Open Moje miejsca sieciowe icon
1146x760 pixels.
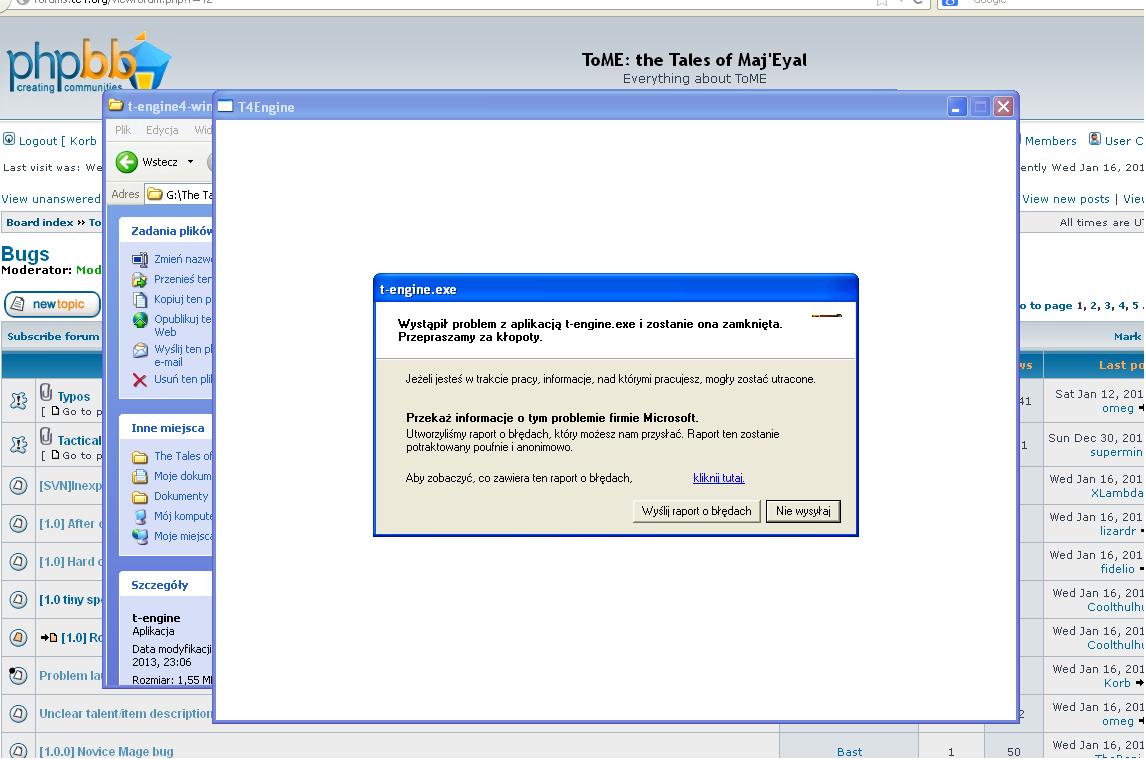point(140,536)
